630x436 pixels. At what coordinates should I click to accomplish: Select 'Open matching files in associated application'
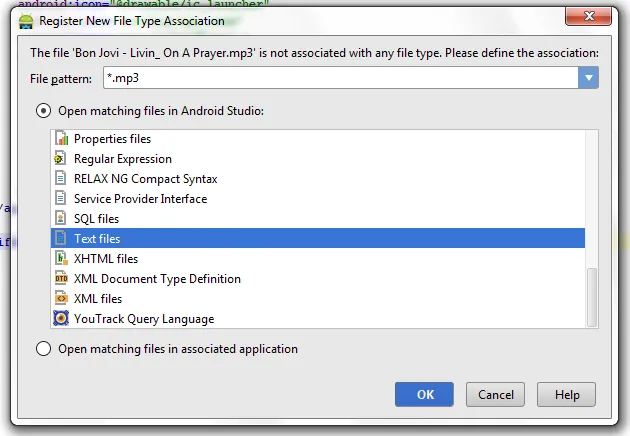point(44,349)
